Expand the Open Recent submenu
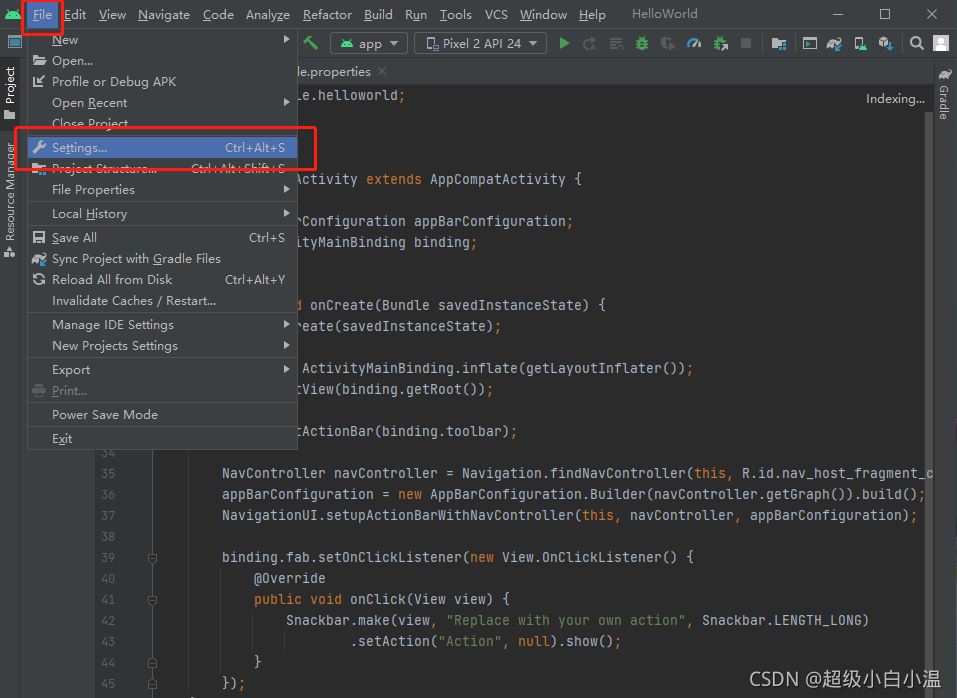Screen dimensions: 957x698 (162, 103)
